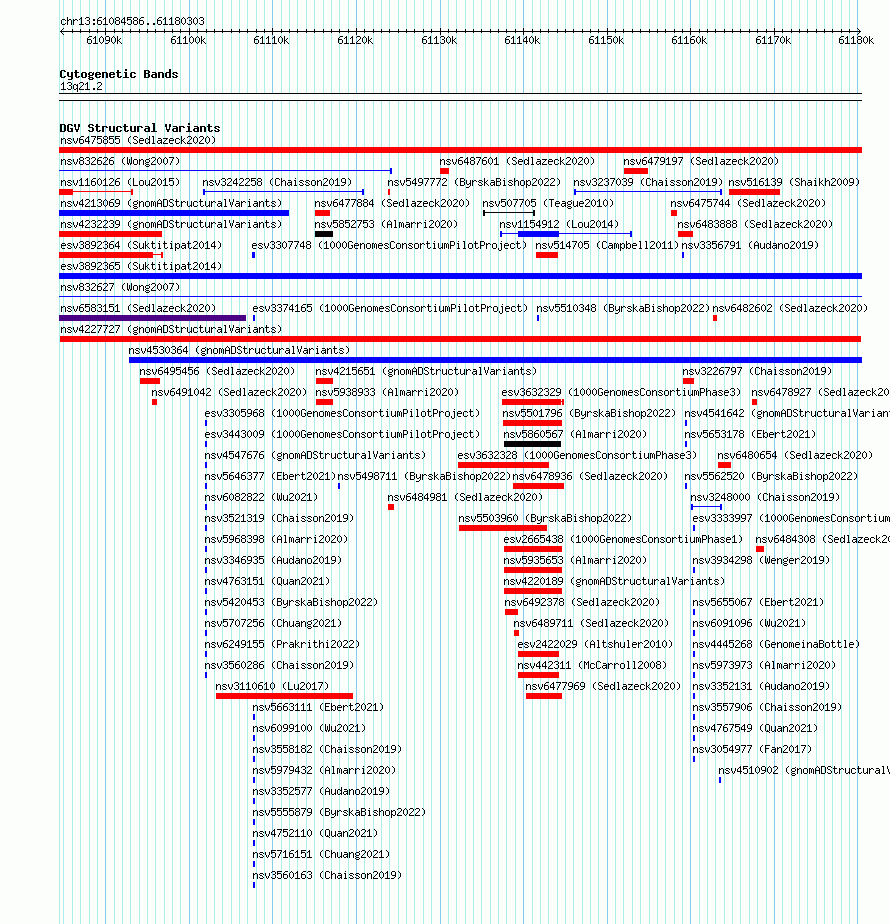Open nsv4763151 (Quan2021) label

pyautogui.click(x=267, y=582)
